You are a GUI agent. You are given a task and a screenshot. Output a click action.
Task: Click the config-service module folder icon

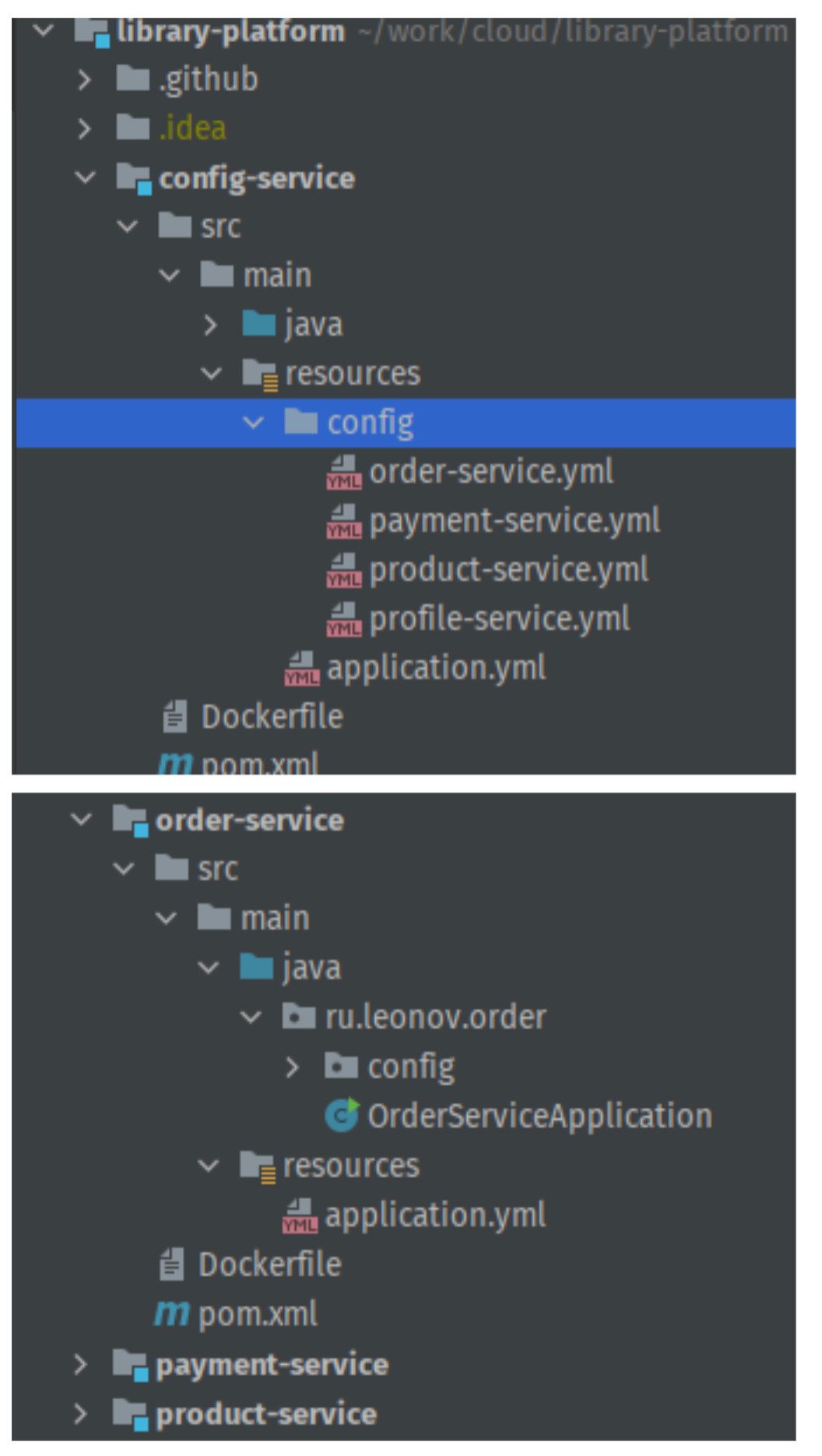134,179
